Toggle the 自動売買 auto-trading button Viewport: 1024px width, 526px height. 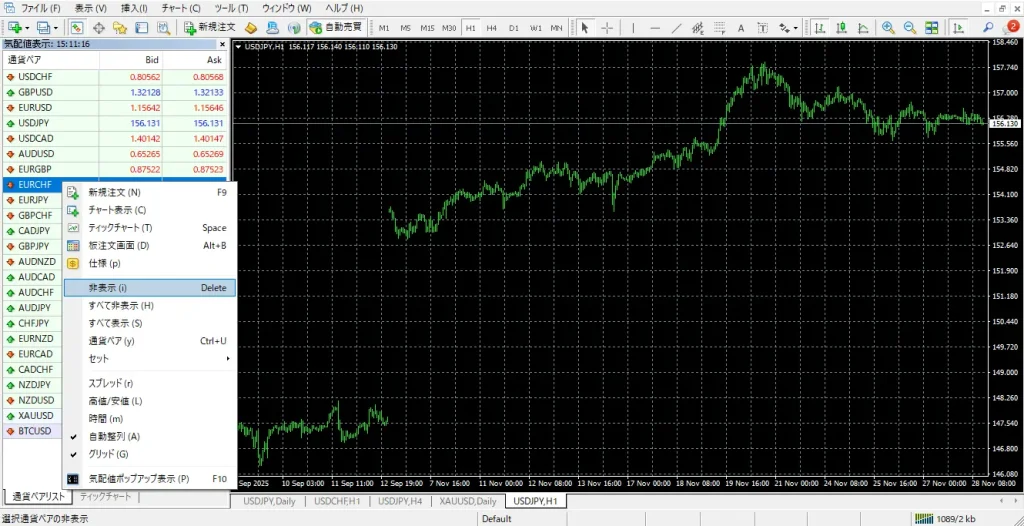pyautogui.click(x=337, y=27)
